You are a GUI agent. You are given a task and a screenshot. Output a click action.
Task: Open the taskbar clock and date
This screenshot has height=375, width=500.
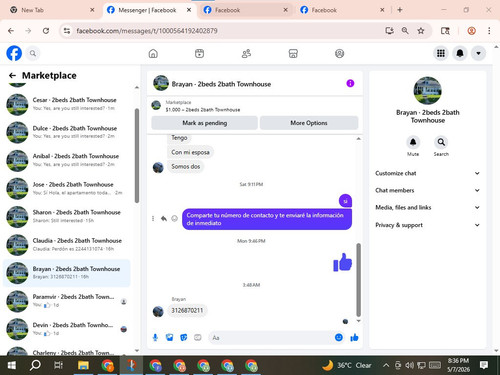(x=458, y=365)
